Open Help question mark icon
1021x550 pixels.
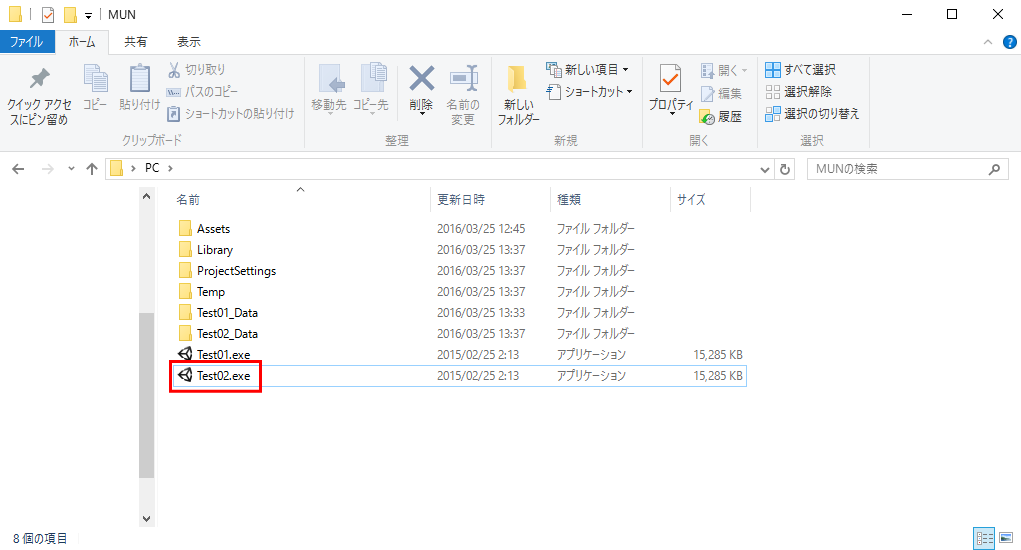click(1009, 42)
